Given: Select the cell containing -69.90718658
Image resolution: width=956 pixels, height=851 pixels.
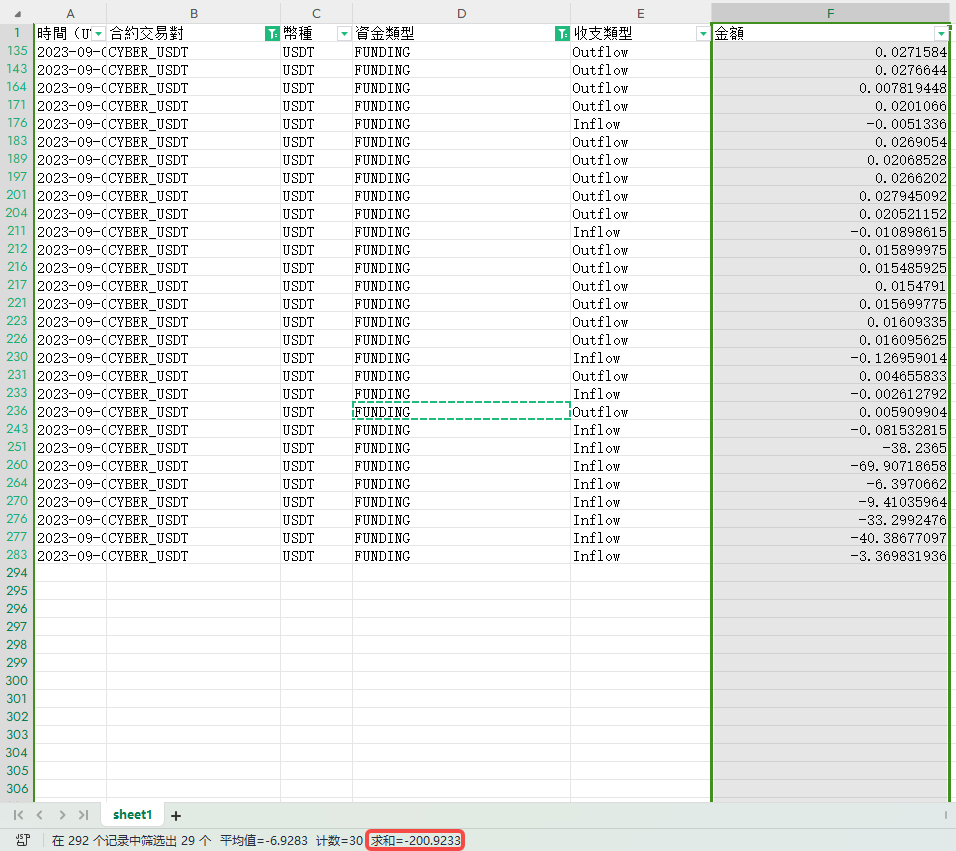Looking at the screenshot, I should 829,466.
